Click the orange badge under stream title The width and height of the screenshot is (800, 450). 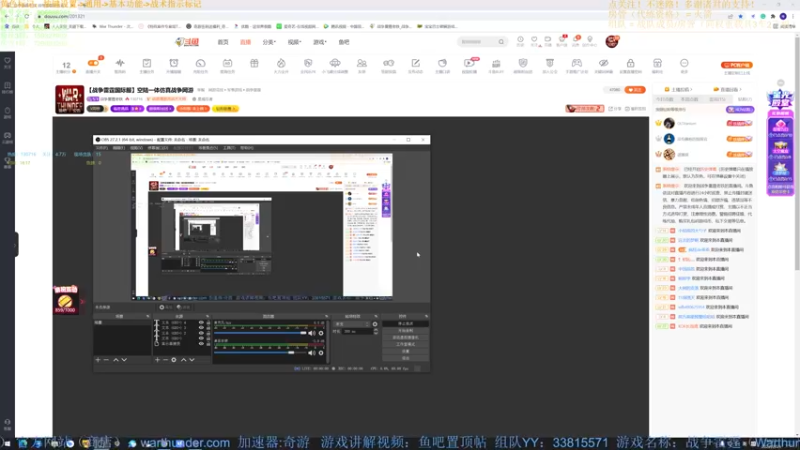tap(193, 109)
